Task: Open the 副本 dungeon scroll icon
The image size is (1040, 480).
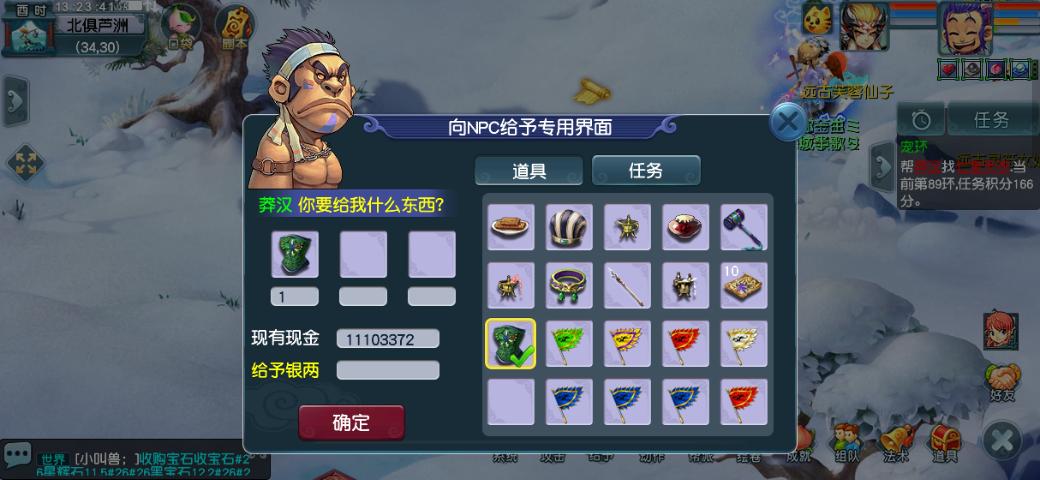Action: [x=234, y=27]
